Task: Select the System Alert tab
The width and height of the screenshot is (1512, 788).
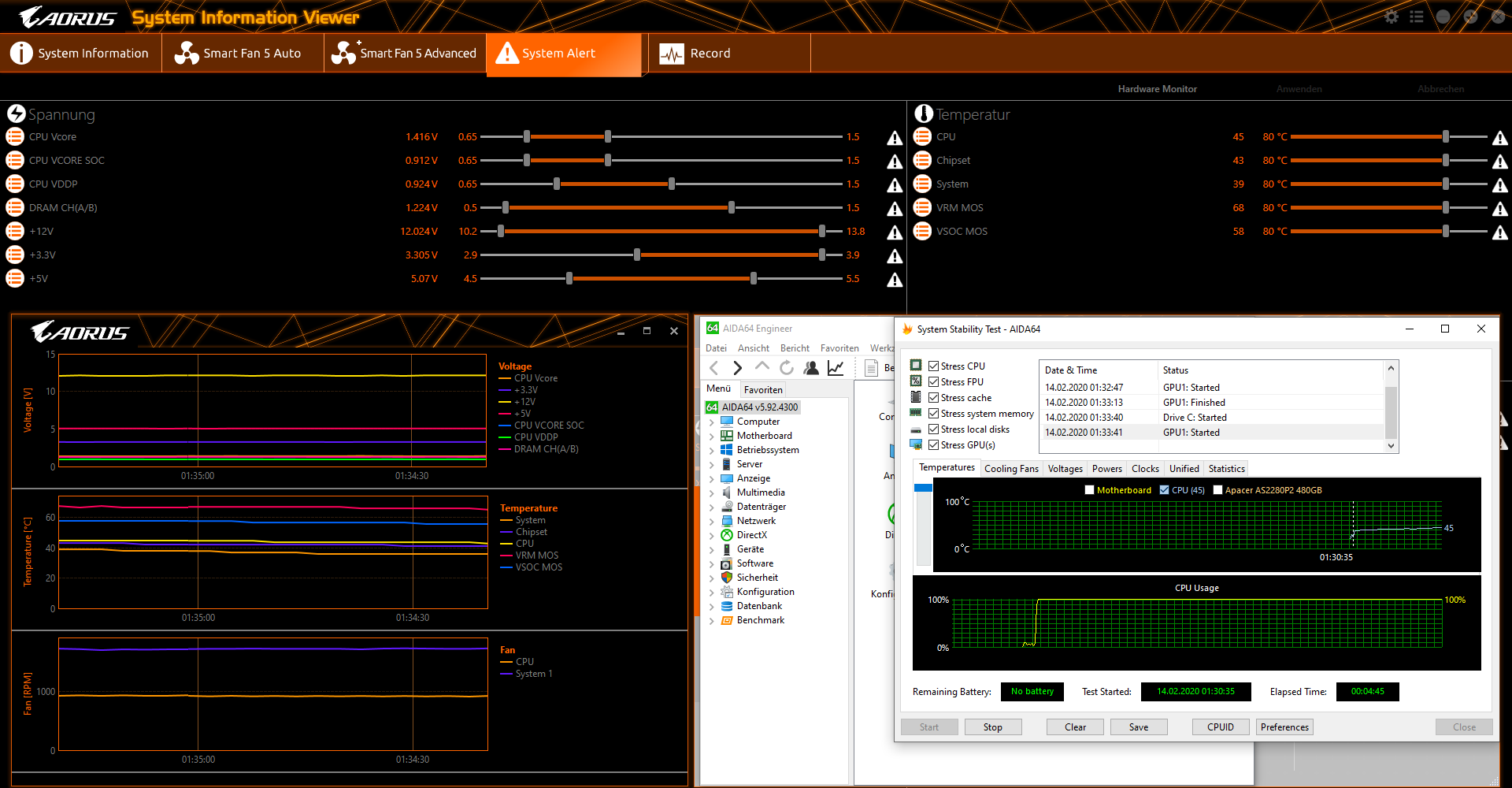Action: click(x=564, y=54)
